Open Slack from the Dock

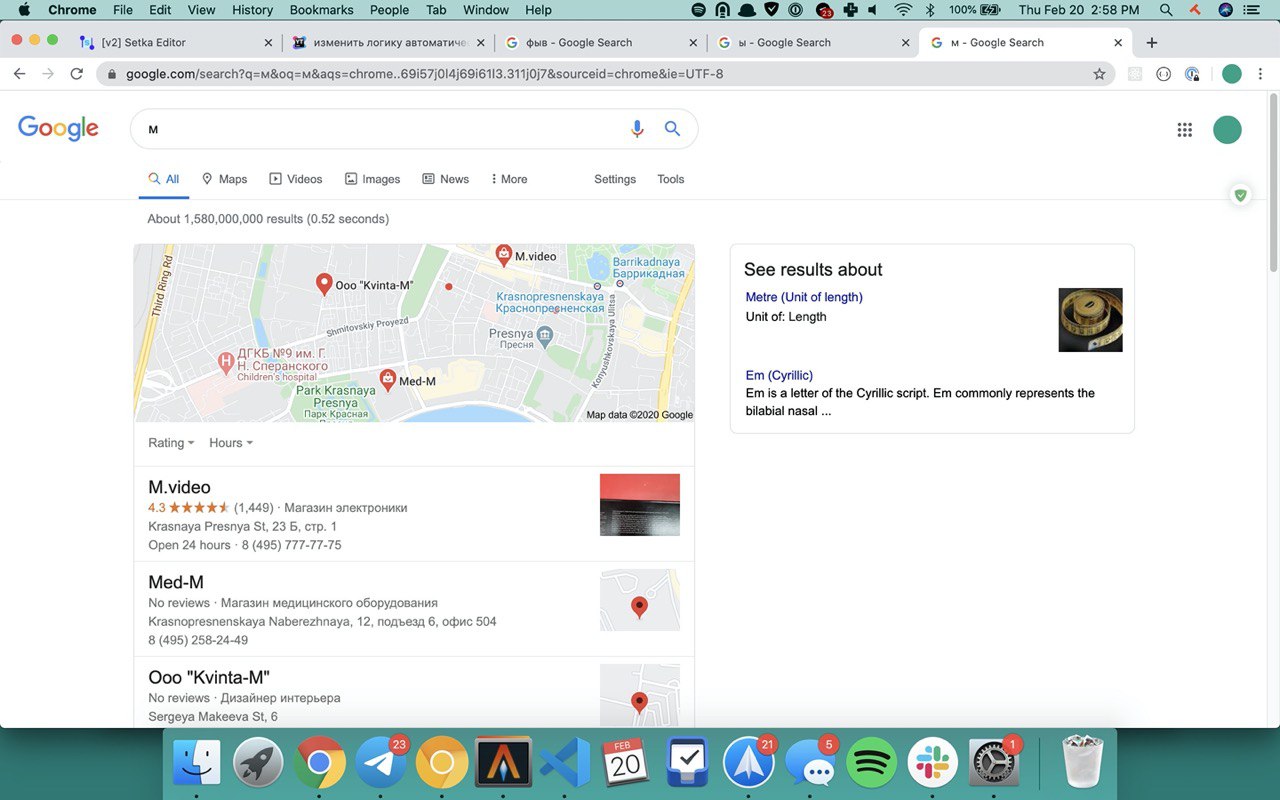pyautogui.click(x=932, y=764)
